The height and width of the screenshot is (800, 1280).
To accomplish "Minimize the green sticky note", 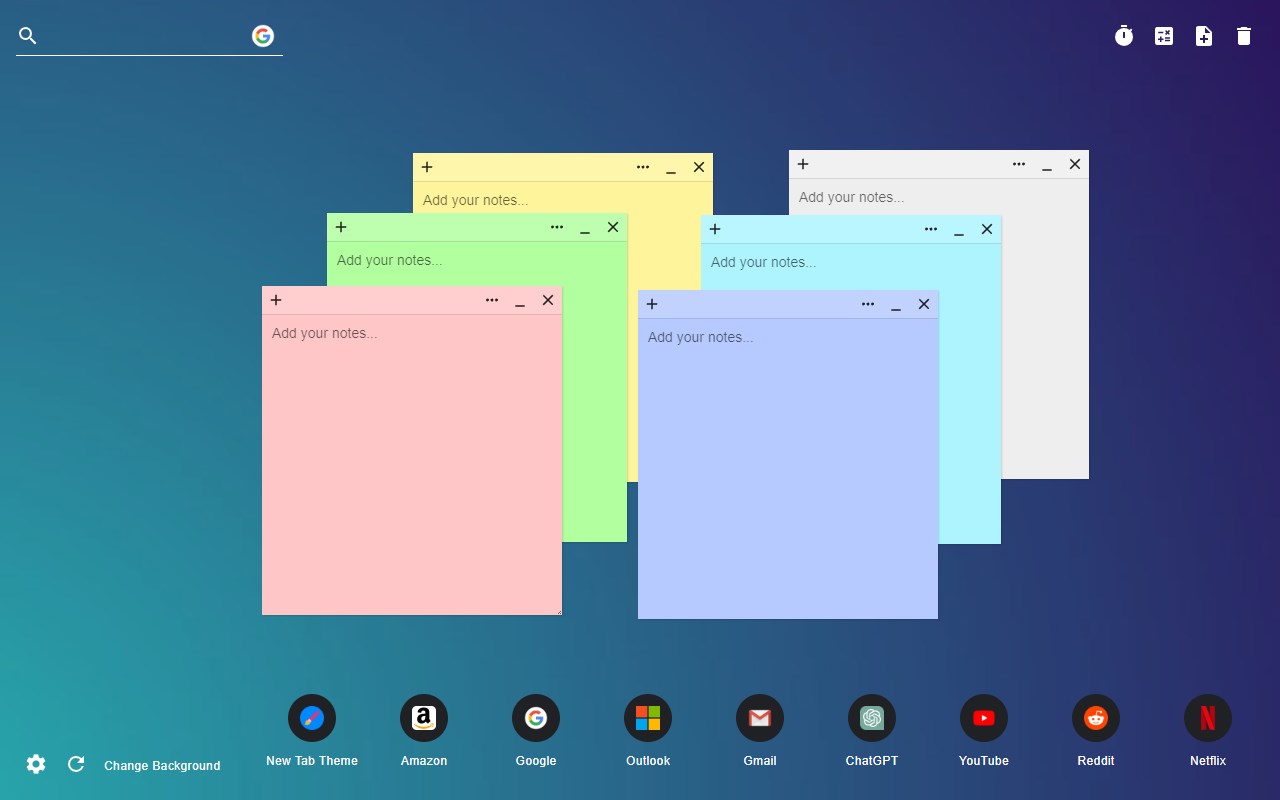I will 585,228.
